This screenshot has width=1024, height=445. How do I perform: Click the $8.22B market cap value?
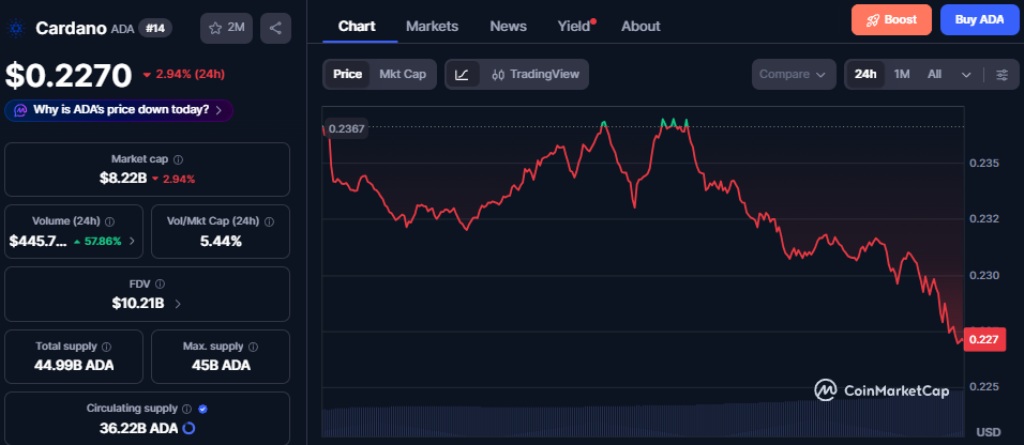click(x=123, y=178)
